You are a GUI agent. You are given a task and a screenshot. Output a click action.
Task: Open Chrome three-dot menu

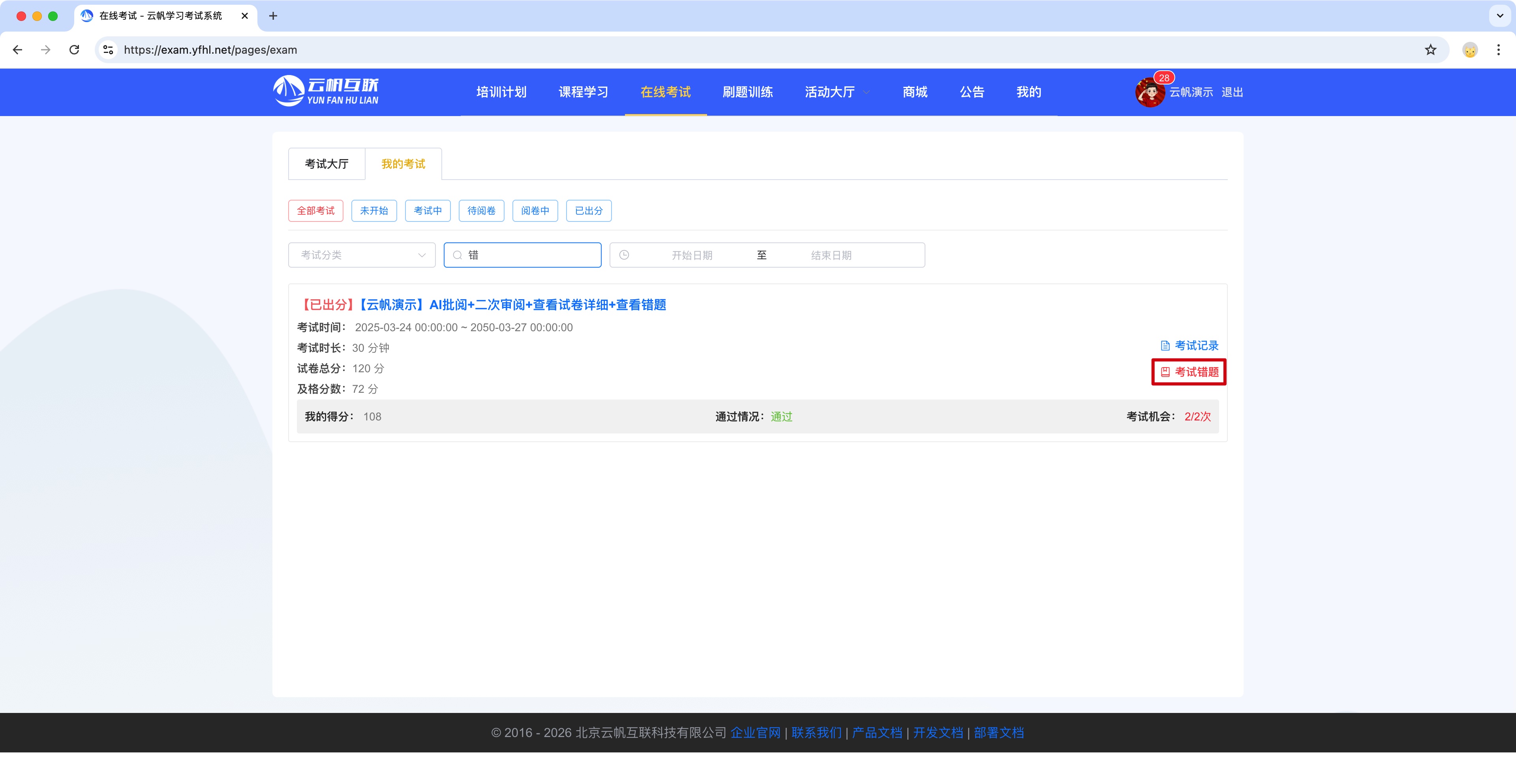[1498, 50]
